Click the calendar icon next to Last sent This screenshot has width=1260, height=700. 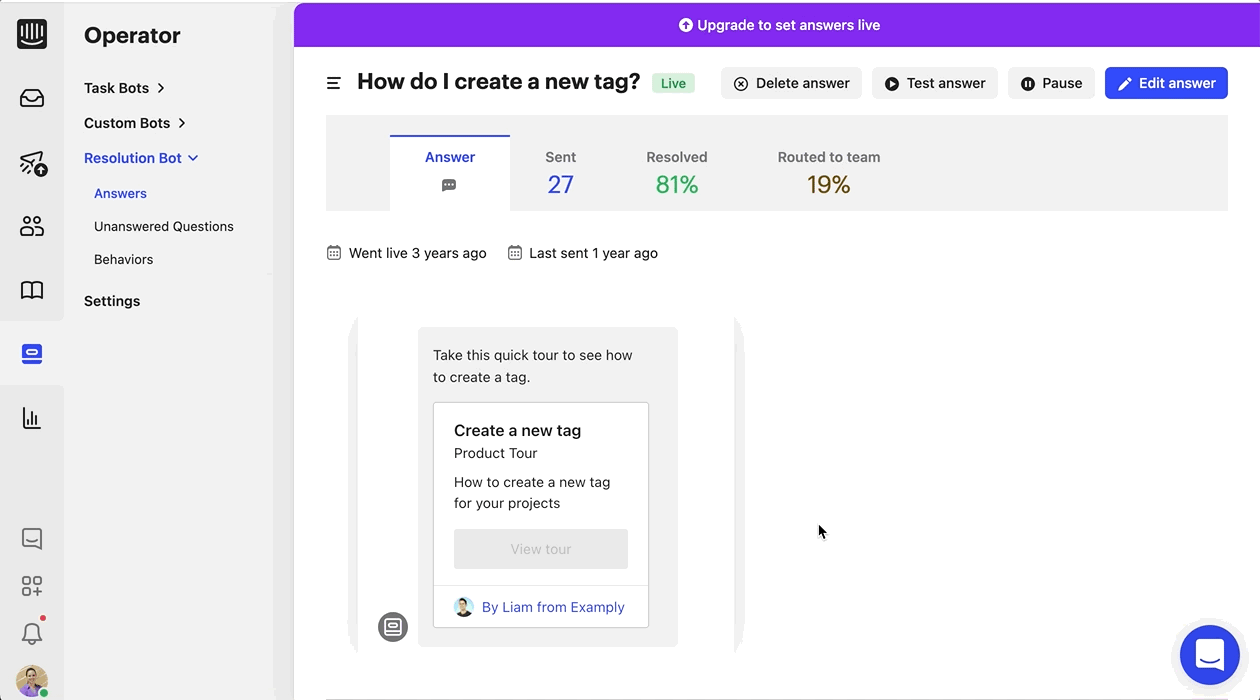pos(515,253)
